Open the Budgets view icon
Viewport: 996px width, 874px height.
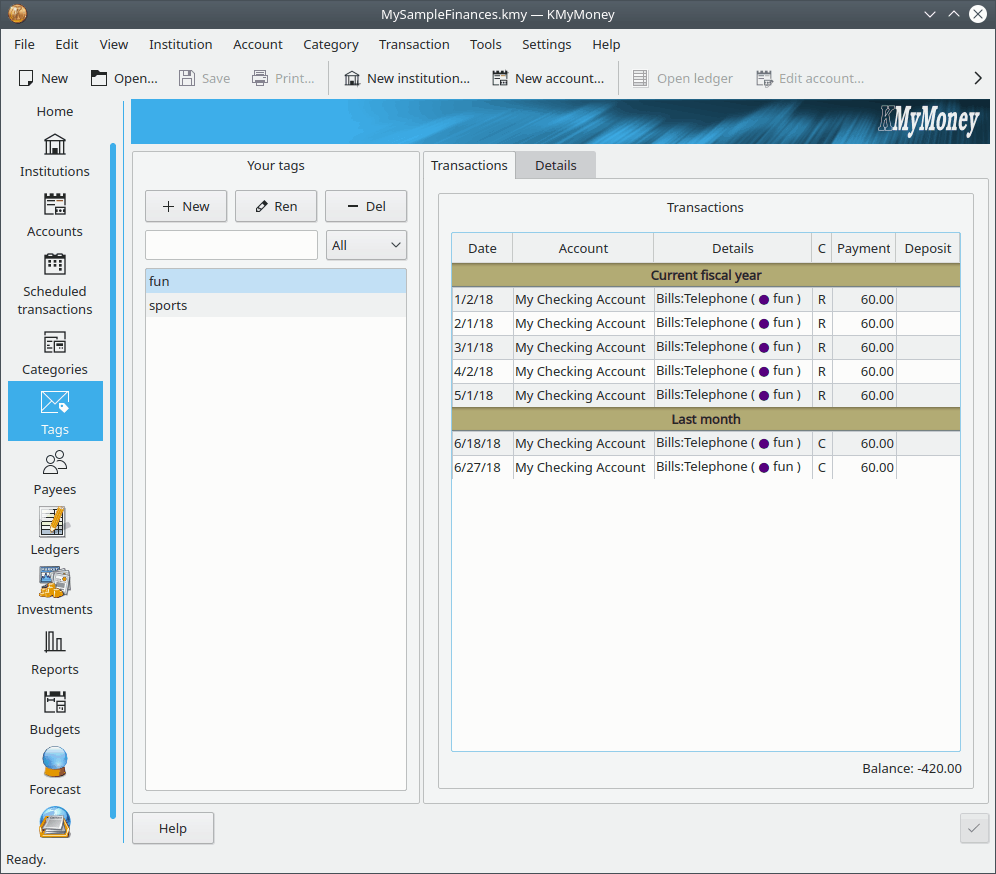(x=55, y=703)
